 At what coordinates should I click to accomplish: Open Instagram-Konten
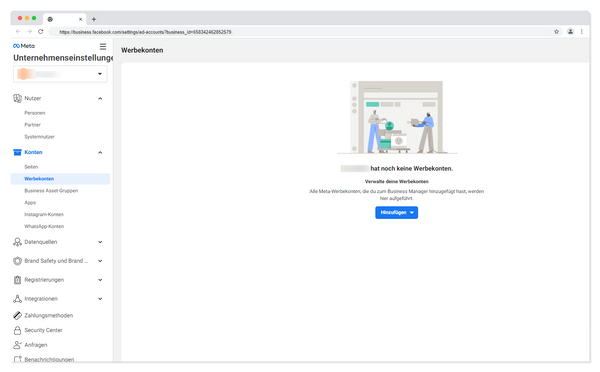pos(44,214)
